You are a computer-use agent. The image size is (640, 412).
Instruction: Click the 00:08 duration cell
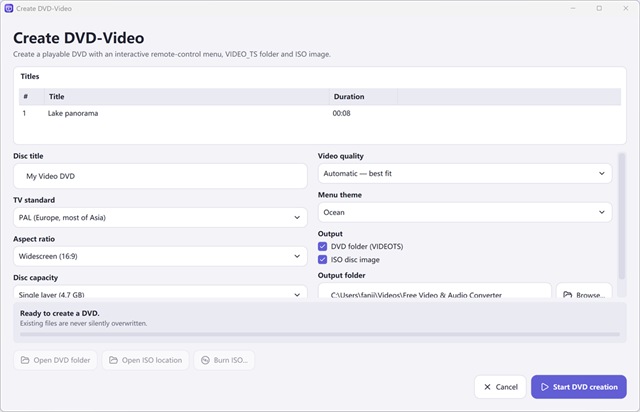pyautogui.click(x=341, y=113)
